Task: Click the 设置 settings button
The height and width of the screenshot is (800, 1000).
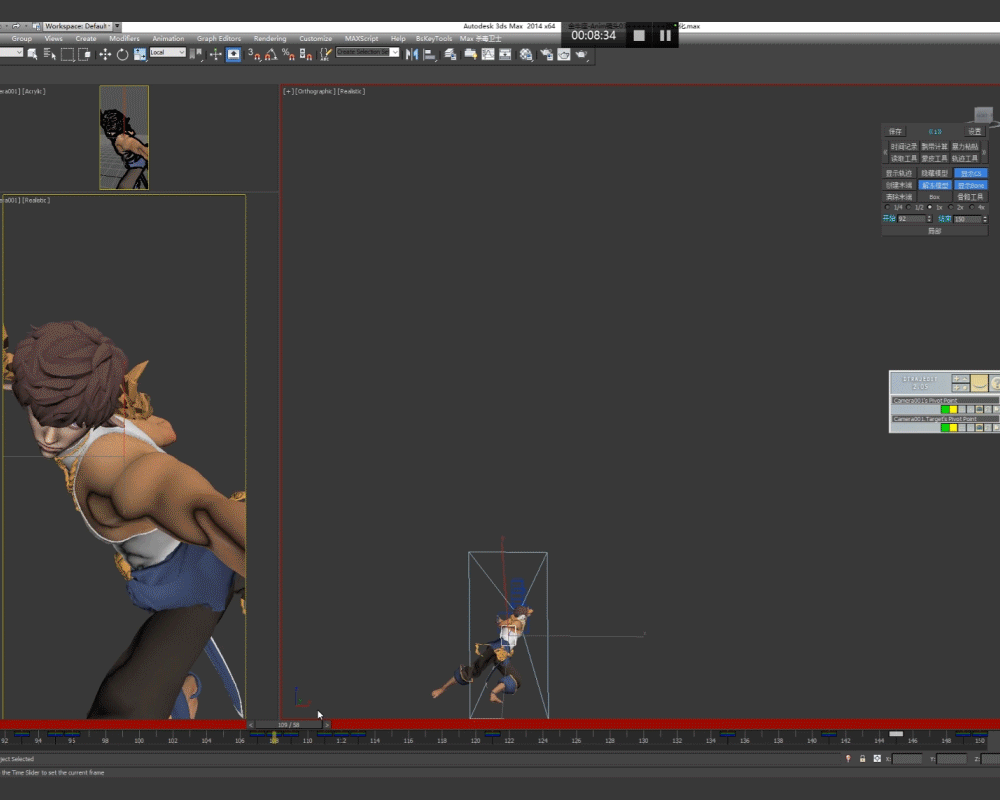Action: (x=974, y=131)
